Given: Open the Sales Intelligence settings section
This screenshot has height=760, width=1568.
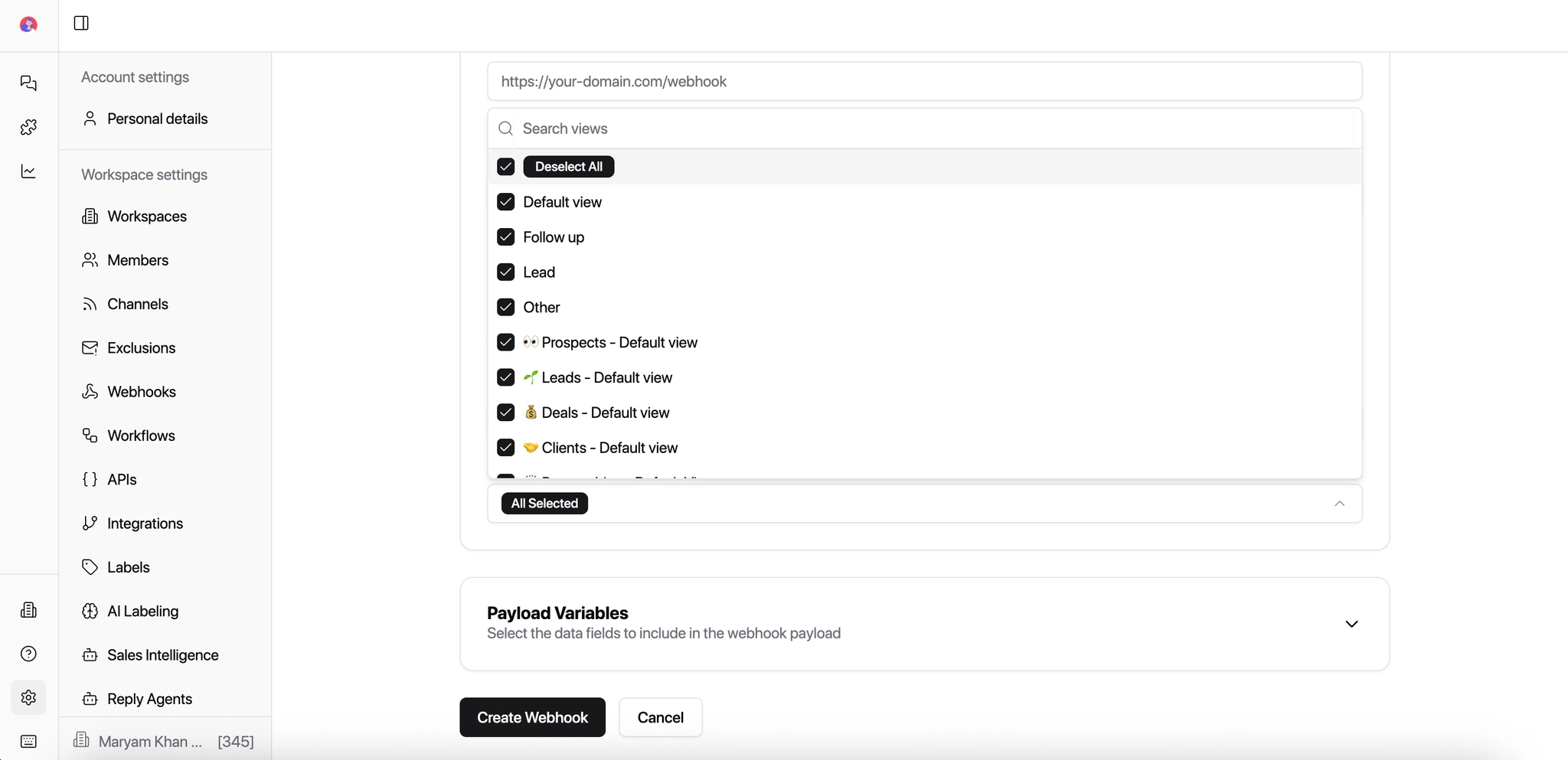Looking at the screenshot, I should tap(163, 654).
